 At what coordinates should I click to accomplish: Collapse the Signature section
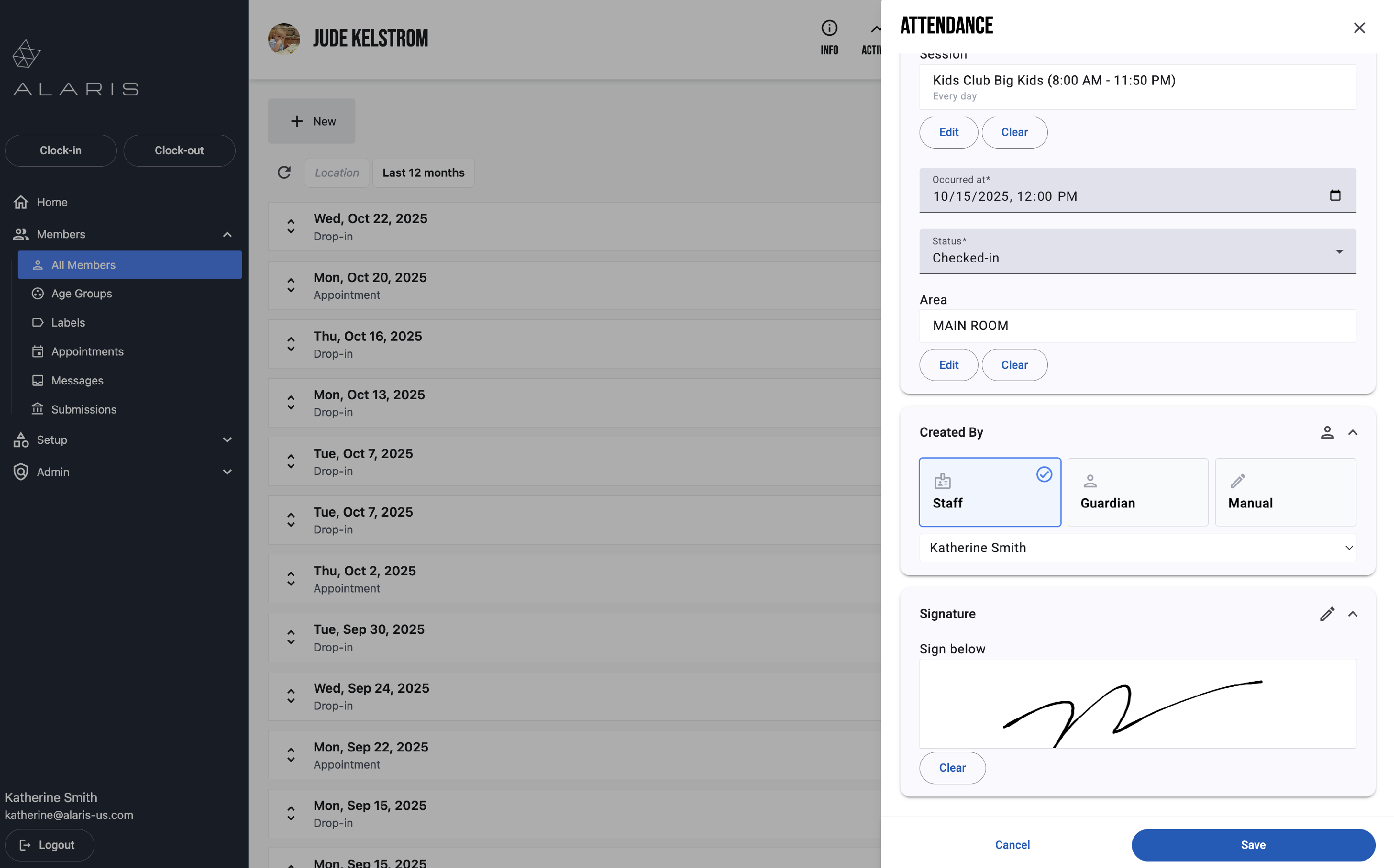tap(1353, 614)
